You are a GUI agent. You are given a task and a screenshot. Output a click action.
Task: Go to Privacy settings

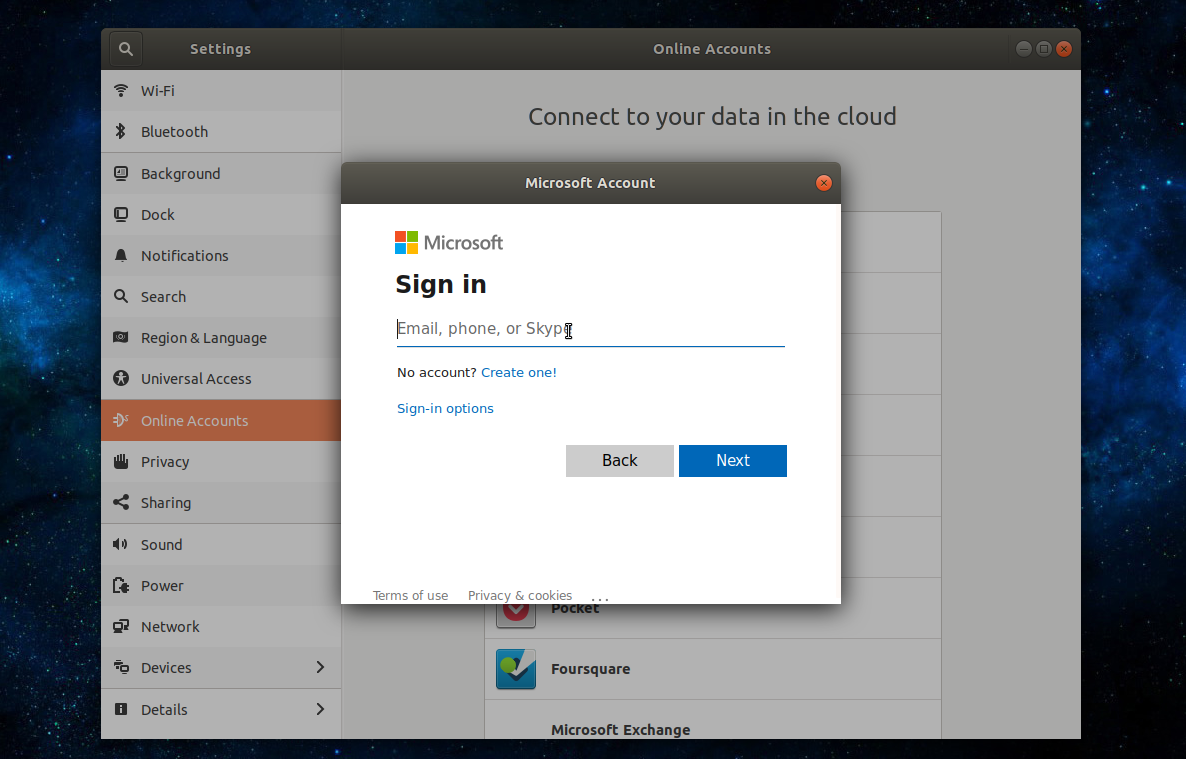tap(221, 462)
